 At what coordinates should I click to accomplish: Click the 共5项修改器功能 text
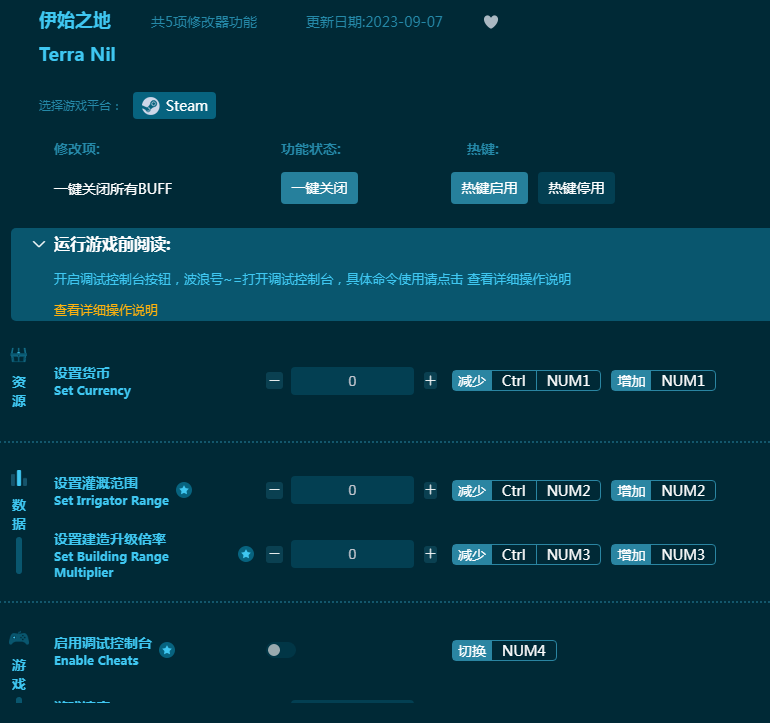tap(204, 22)
